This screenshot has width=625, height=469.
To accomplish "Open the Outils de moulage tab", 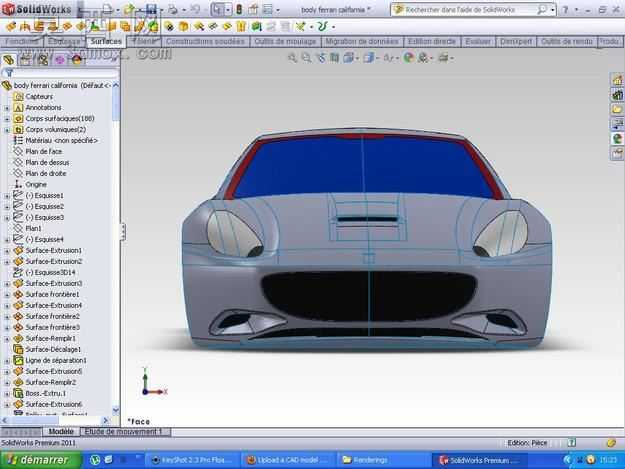I will click(285, 41).
